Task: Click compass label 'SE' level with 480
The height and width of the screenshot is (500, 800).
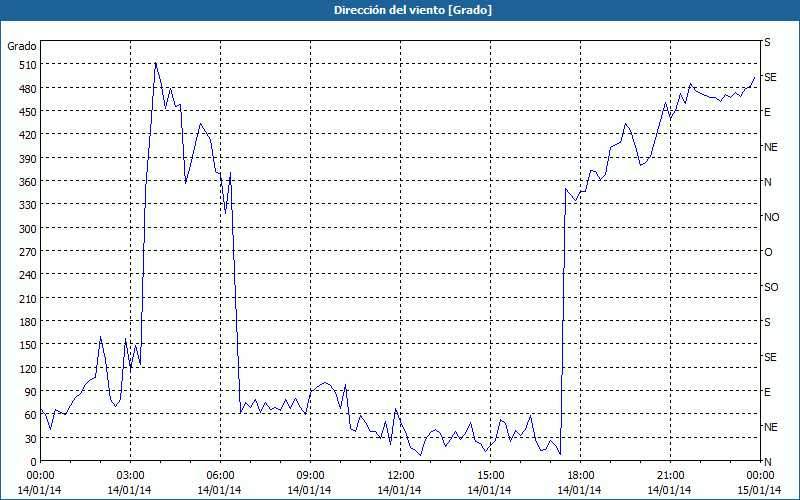Action: pos(770,77)
